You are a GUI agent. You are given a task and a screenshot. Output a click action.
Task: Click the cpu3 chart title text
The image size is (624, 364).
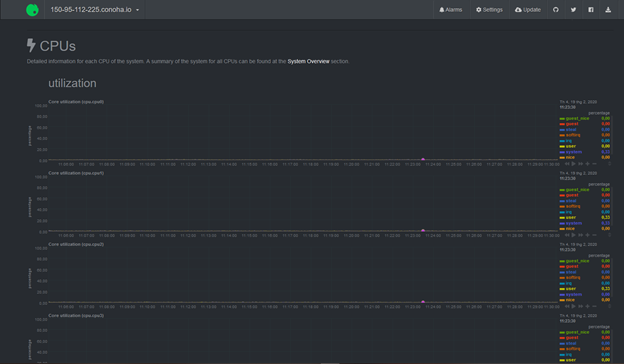76,315
